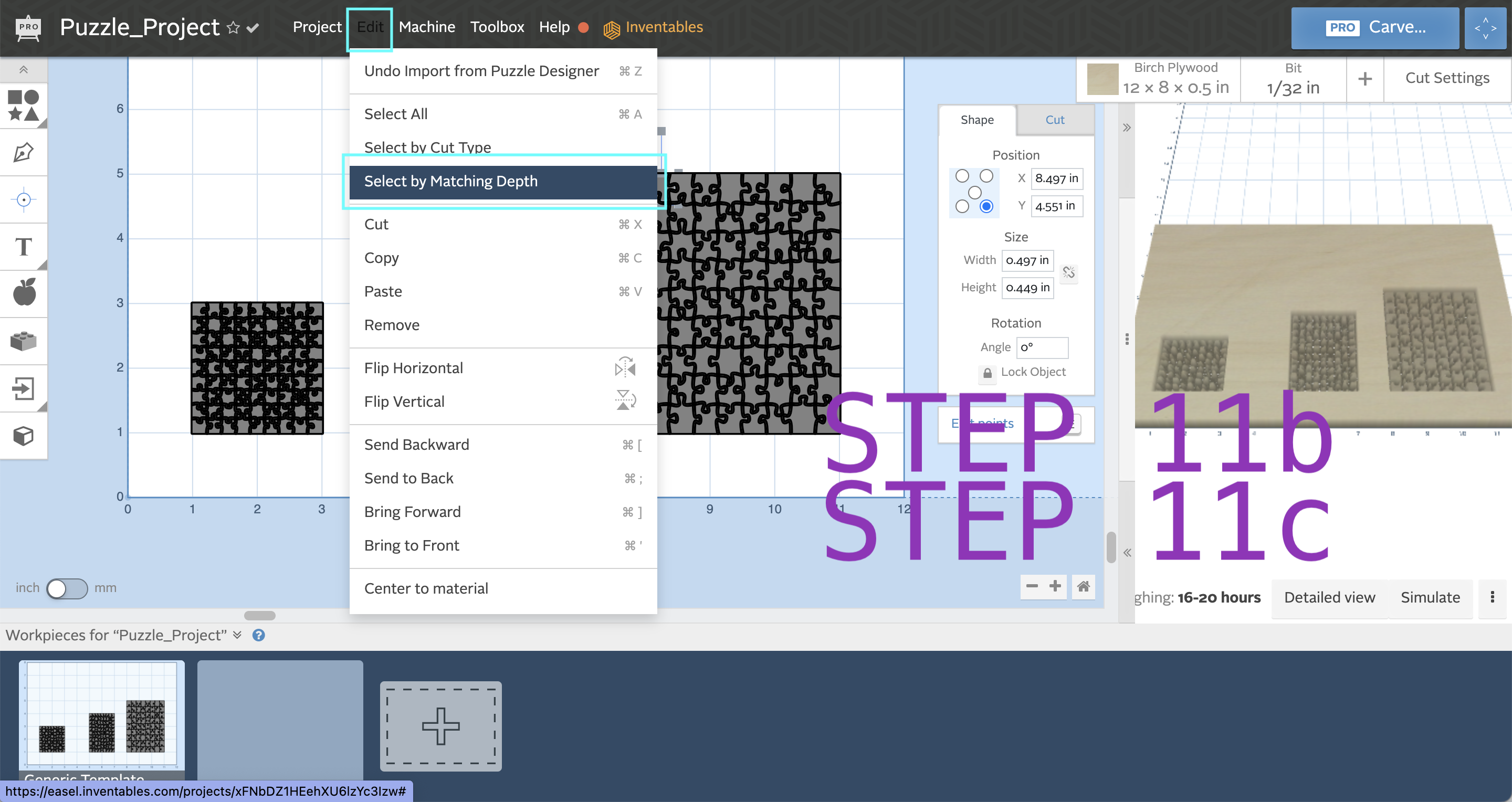Image resolution: width=1512 pixels, height=802 pixels.
Task: Click the Flip Horizontal menu option
Action: point(413,367)
